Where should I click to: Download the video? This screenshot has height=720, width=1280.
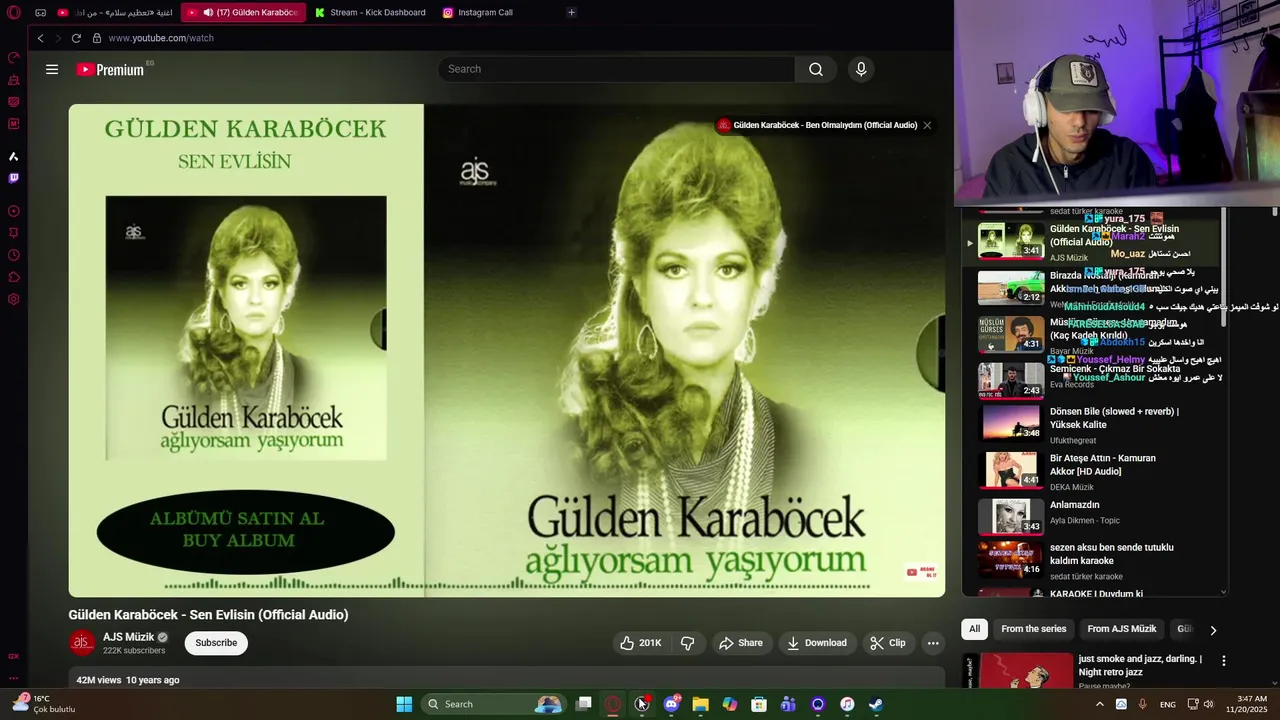point(817,643)
